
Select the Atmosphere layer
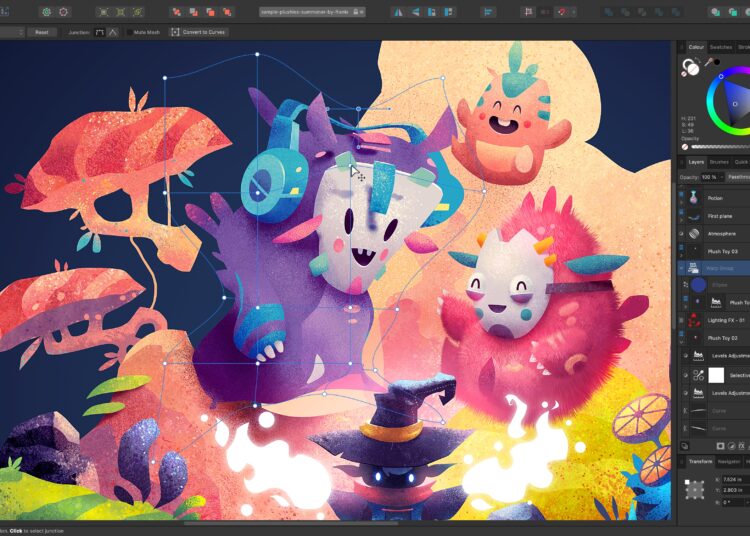(721, 233)
